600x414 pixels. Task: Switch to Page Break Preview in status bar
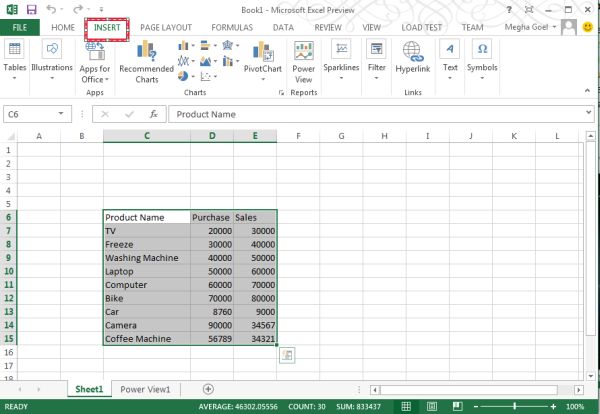click(x=457, y=406)
